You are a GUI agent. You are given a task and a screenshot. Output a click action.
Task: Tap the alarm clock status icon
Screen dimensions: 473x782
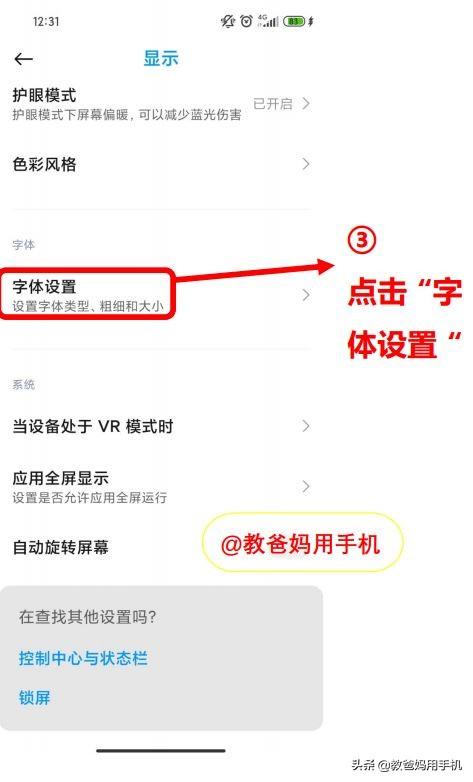click(246, 21)
